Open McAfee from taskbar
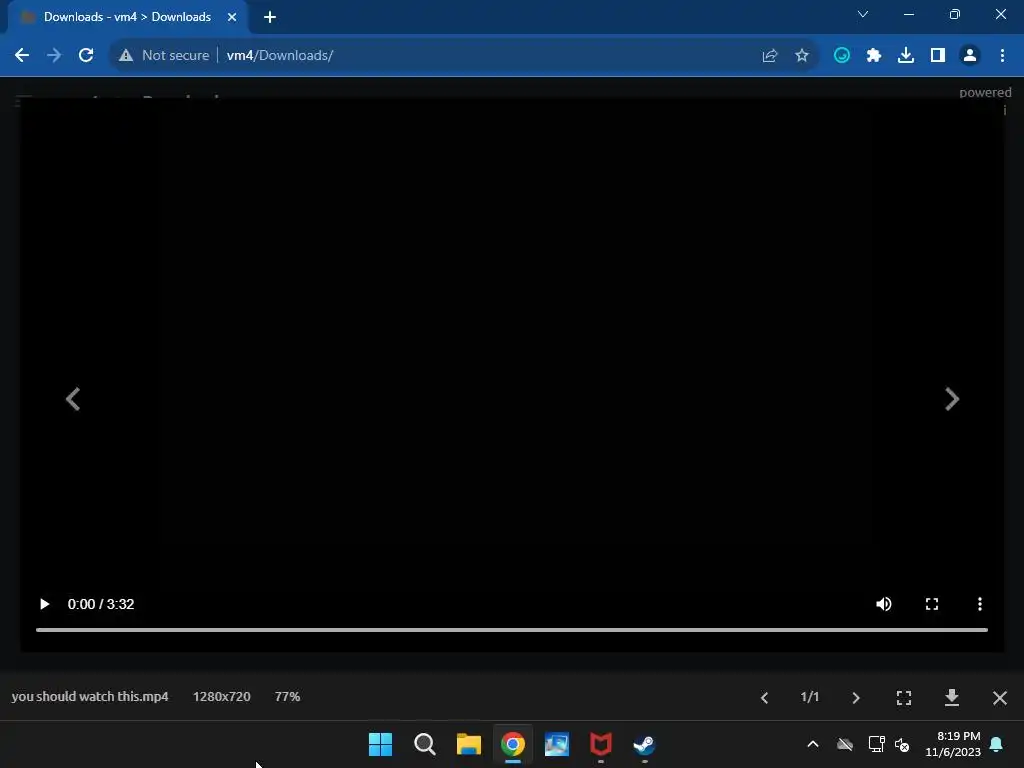This screenshot has height=768, width=1024. [600, 744]
